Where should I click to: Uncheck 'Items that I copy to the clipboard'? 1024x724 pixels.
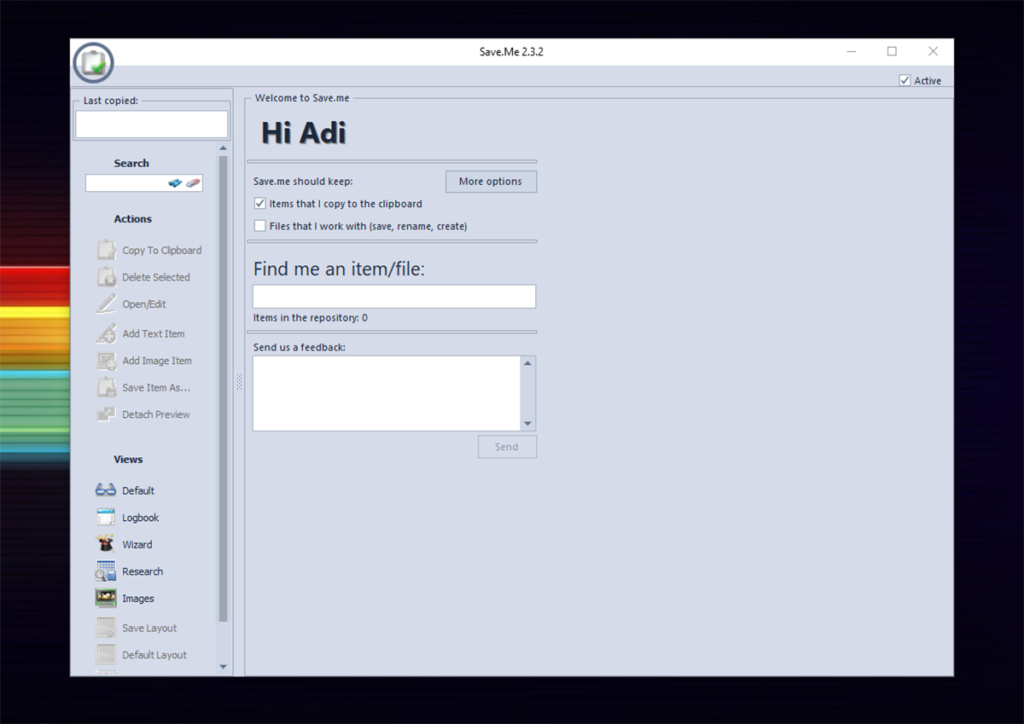[x=259, y=203]
